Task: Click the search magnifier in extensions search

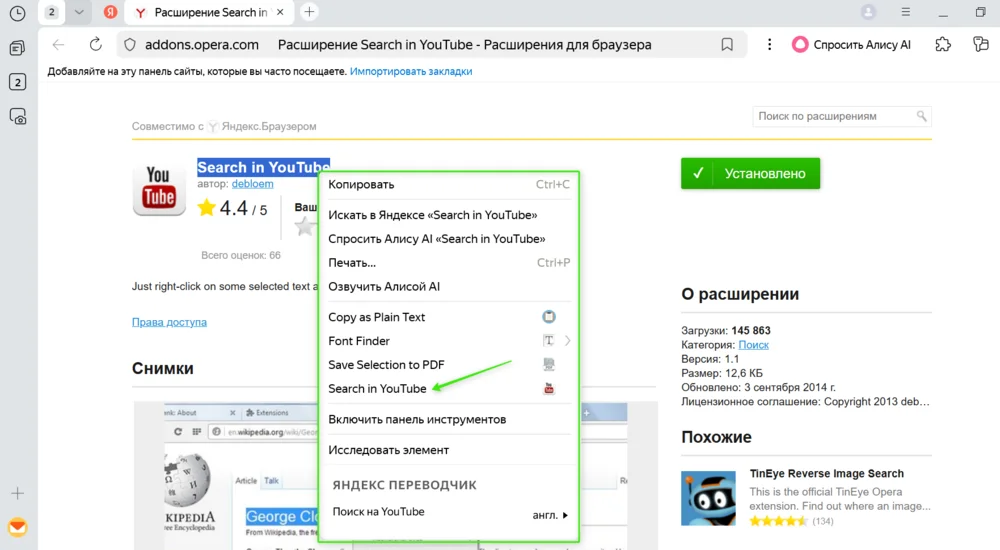Action: pyautogui.click(x=922, y=116)
